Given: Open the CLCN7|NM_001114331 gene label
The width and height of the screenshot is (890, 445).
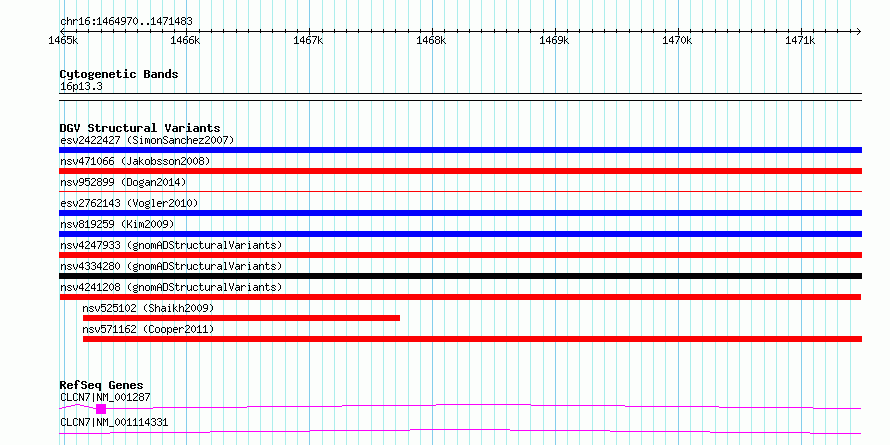Looking at the screenshot, I should 114,423.
